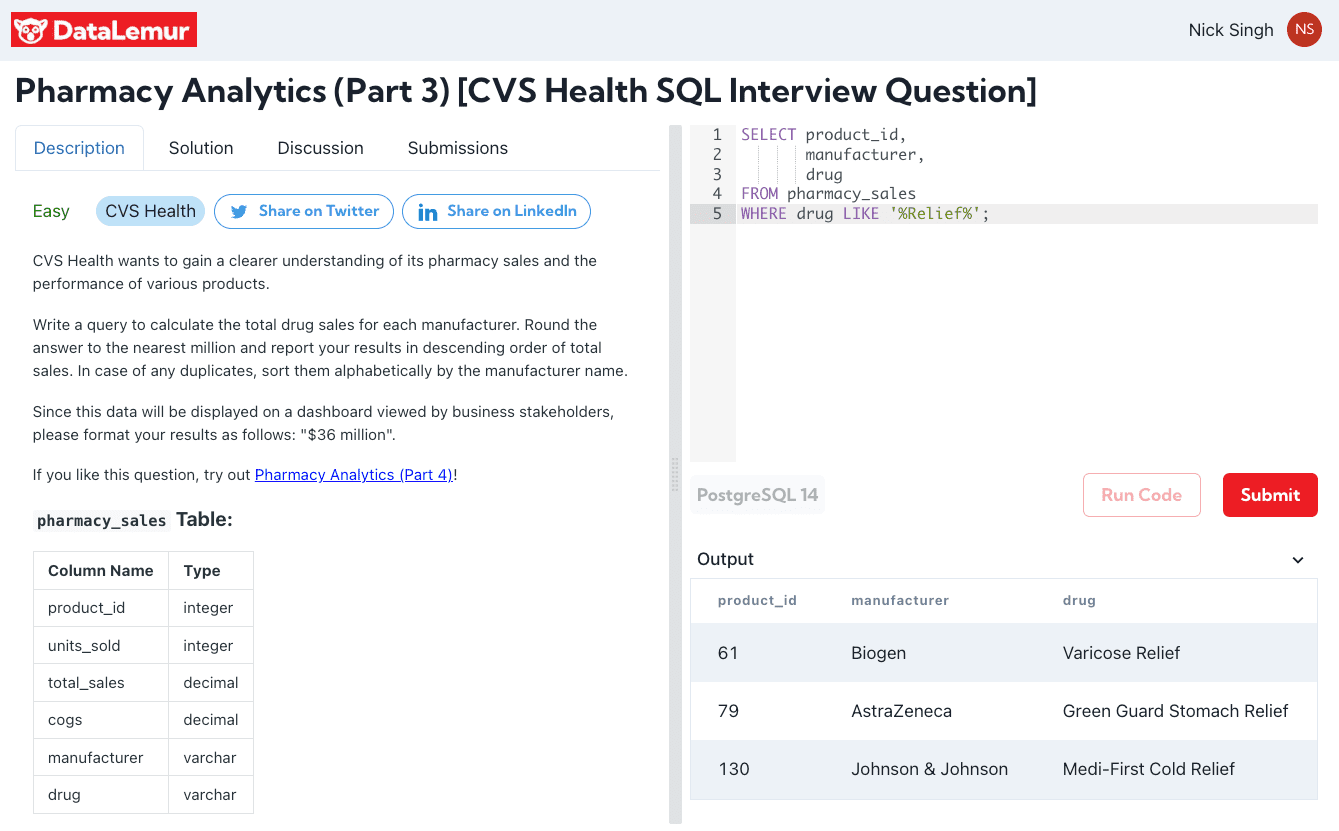Click output cell with product_id 79
This screenshot has height=831, width=1339.
pos(728,711)
